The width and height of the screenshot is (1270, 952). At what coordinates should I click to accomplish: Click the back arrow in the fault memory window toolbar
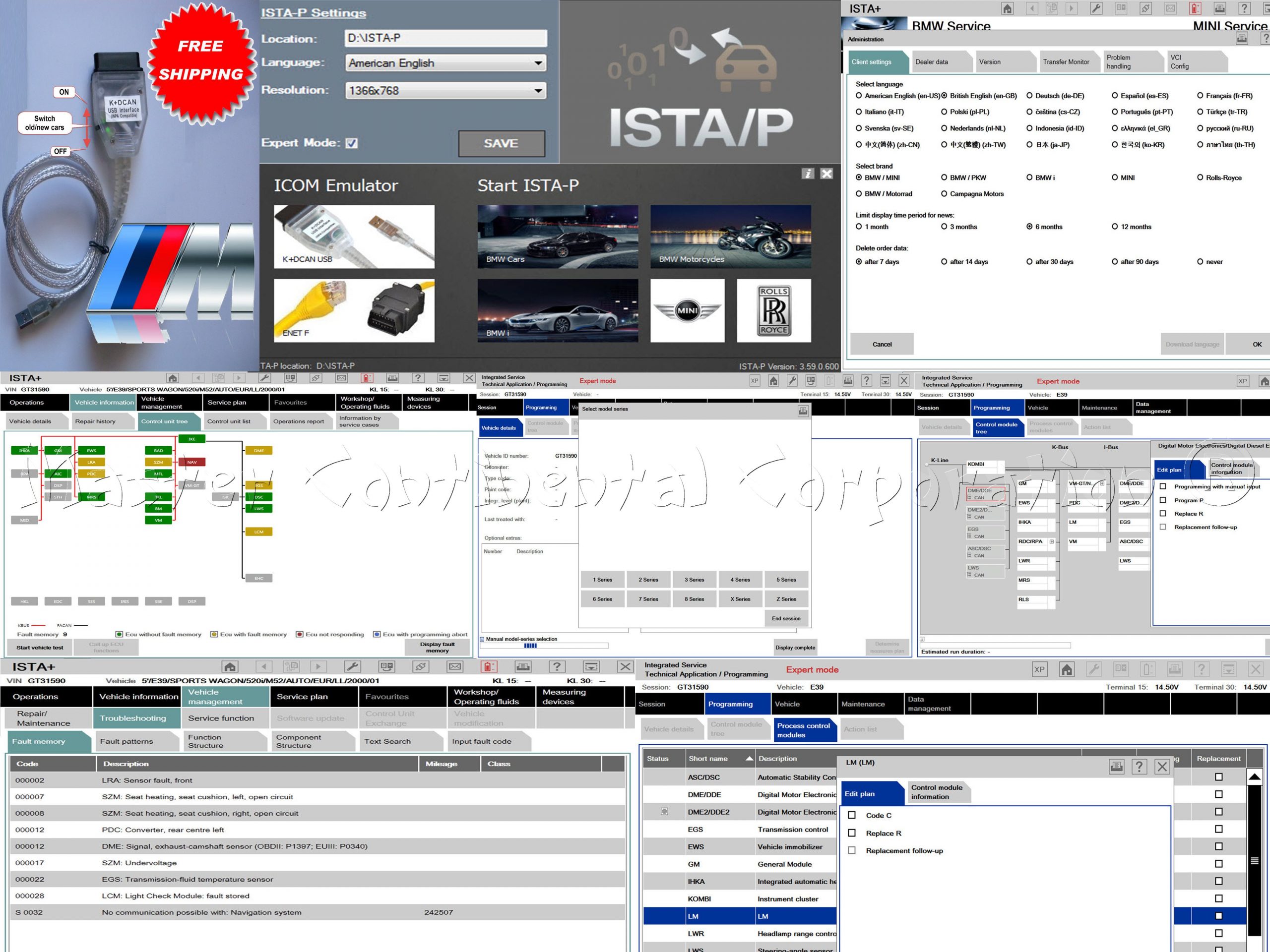tap(263, 666)
